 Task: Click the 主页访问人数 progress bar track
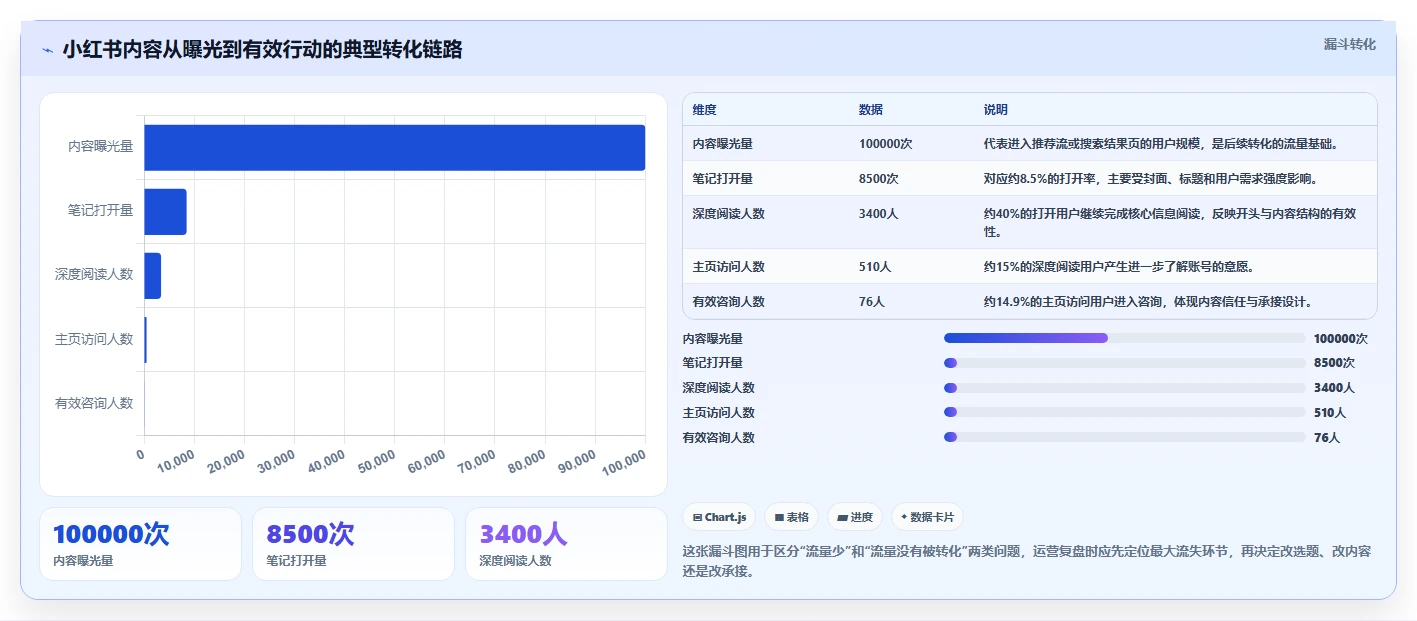point(1125,412)
